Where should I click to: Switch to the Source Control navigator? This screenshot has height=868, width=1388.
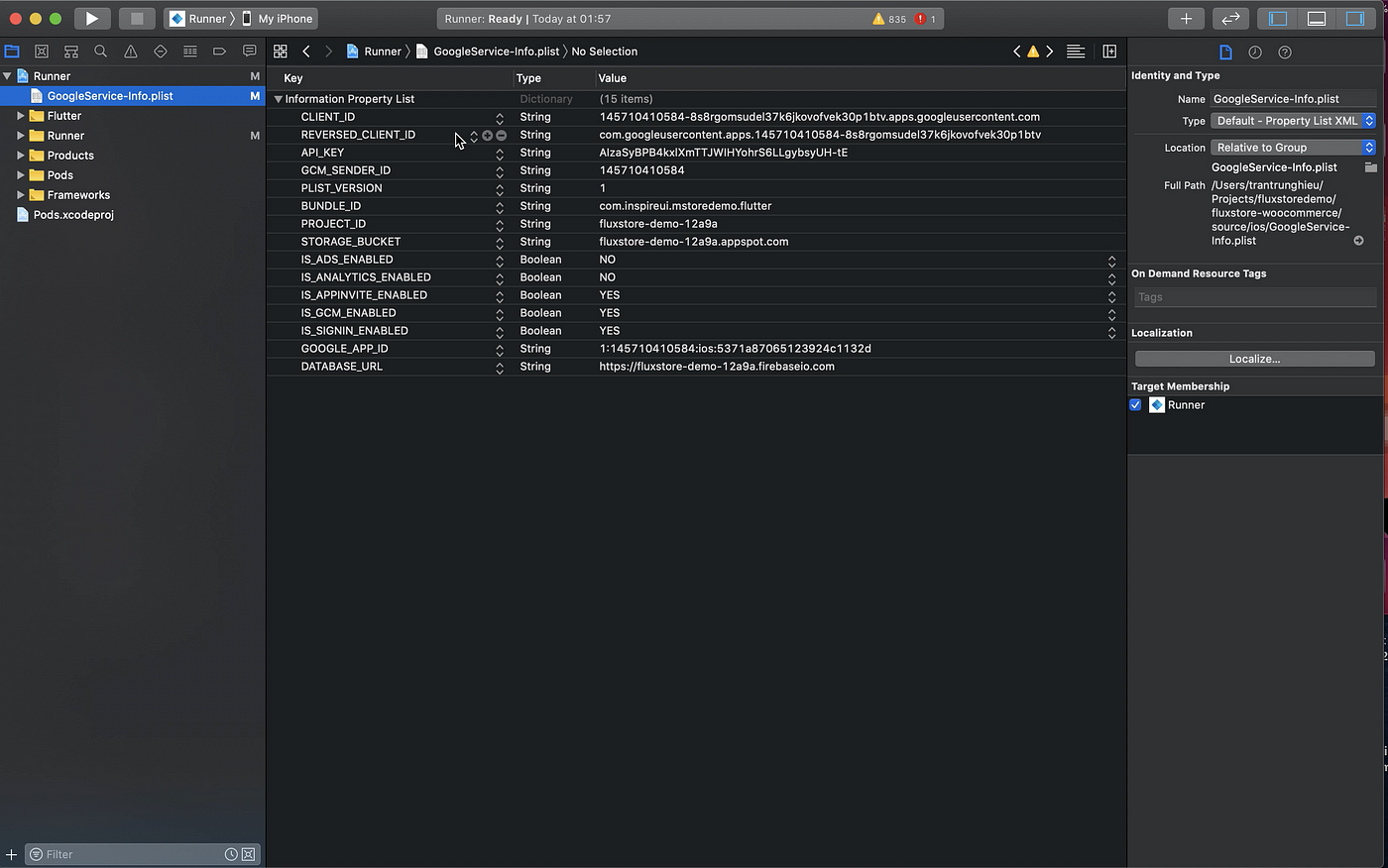[42, 51]
